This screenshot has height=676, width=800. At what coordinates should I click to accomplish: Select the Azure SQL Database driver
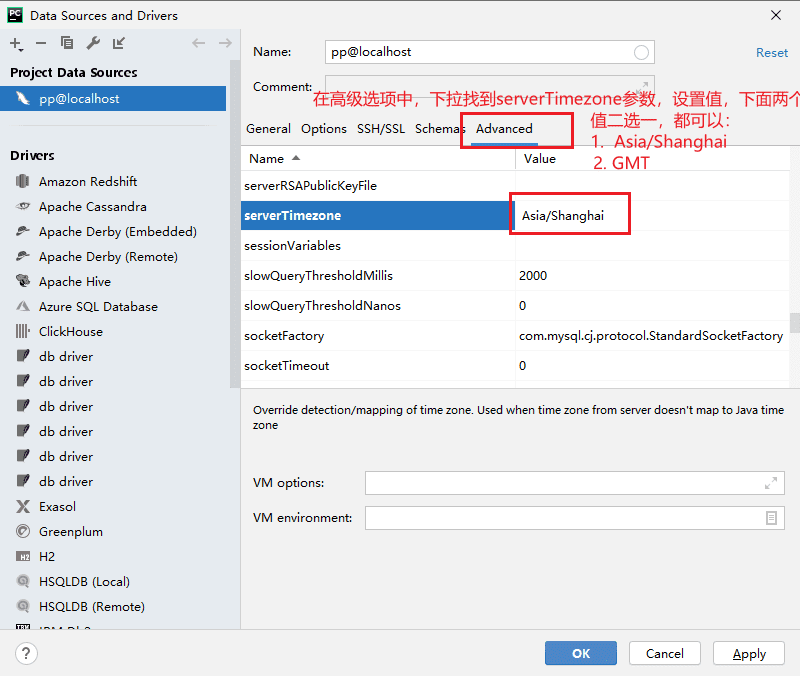pos(98,307)
